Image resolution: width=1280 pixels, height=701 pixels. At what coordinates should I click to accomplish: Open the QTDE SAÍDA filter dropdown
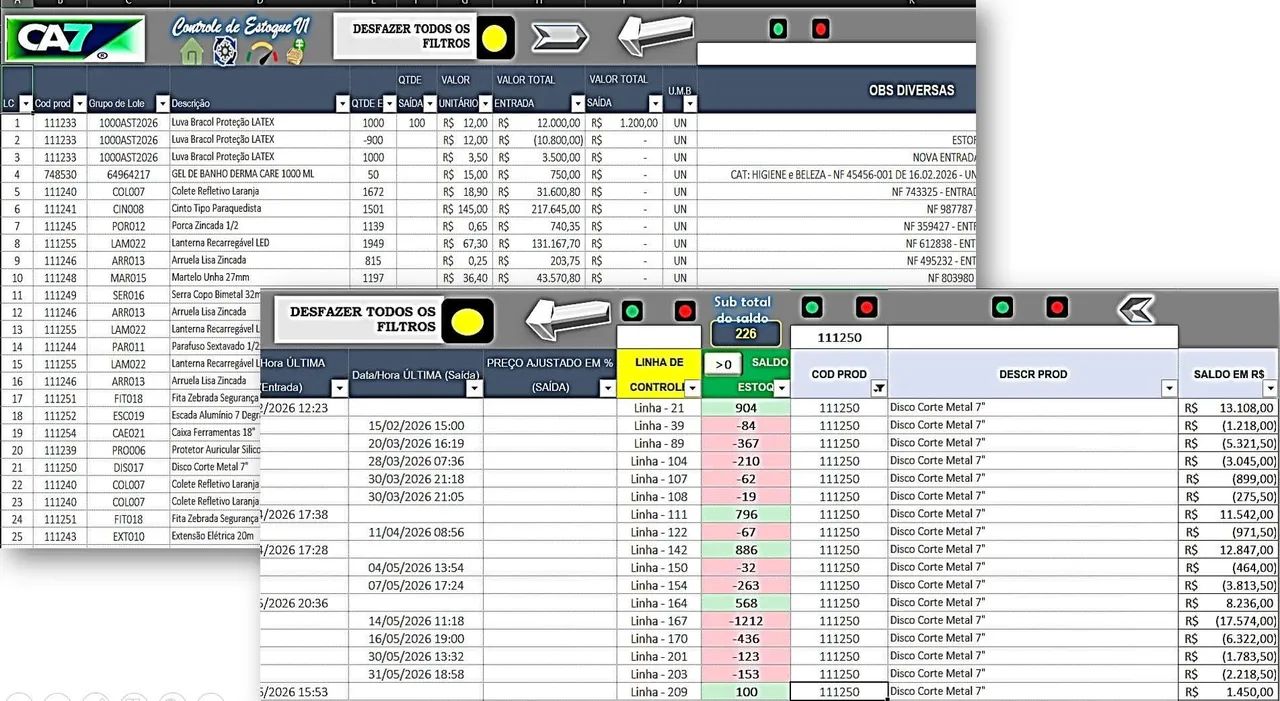(430, 103)
